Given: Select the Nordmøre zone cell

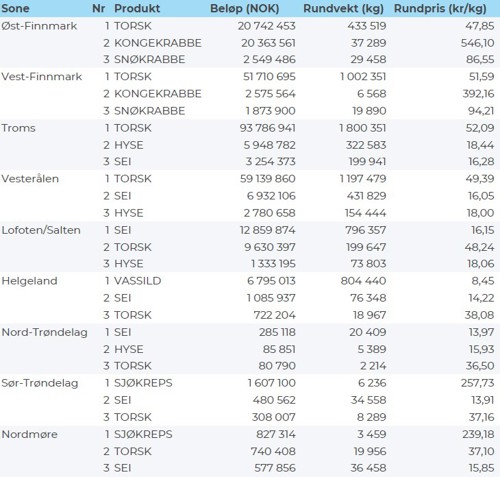Looking at the screenshot, I should 29,434.
